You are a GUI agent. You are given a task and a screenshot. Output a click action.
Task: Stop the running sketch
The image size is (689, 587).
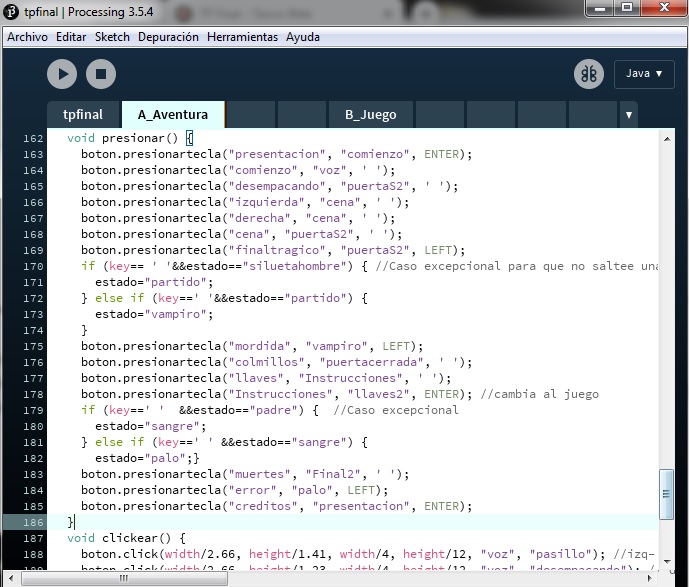pos(101,73)
